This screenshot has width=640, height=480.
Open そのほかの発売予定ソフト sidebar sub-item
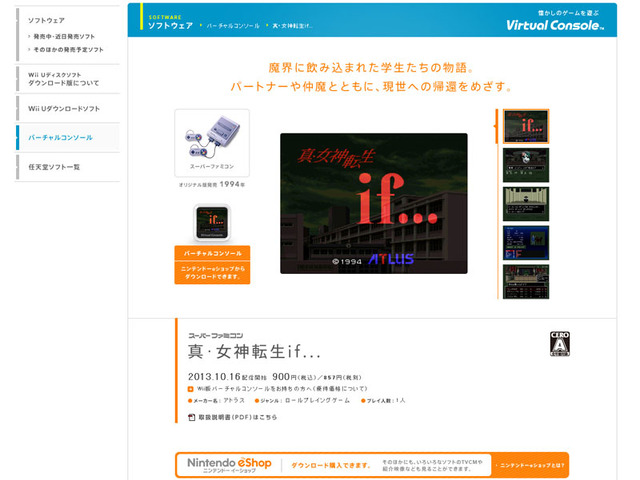[x=68, y=48]
